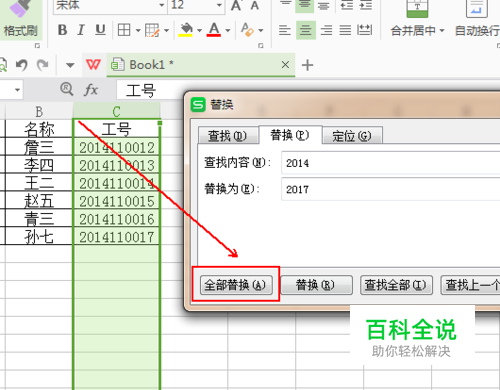Toggle bold formatting
Screen dimensions: 500x390
62,30
